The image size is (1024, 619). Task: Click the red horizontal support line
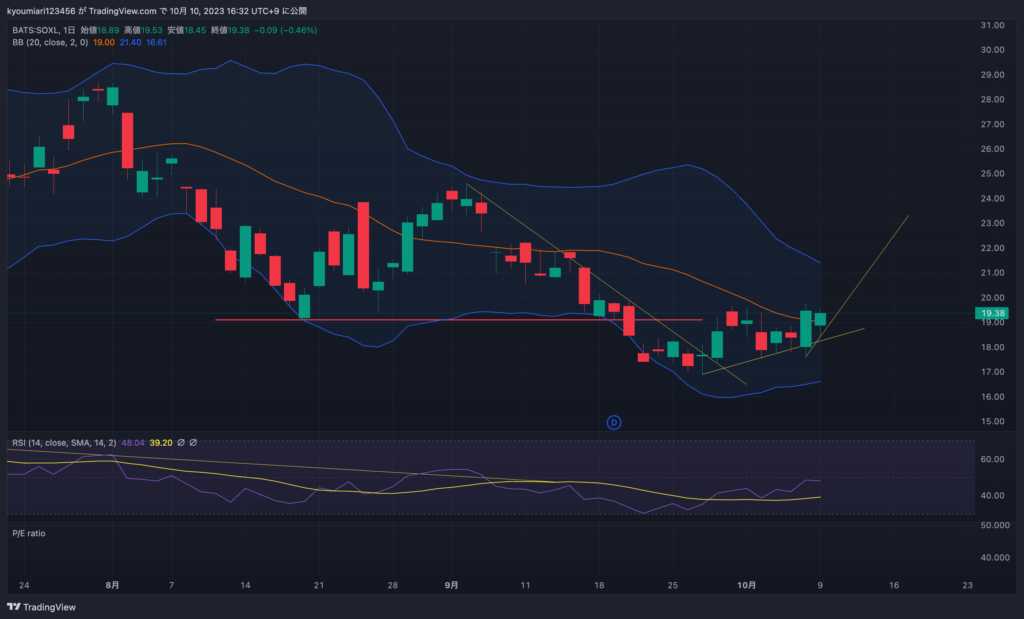(459, 320)
